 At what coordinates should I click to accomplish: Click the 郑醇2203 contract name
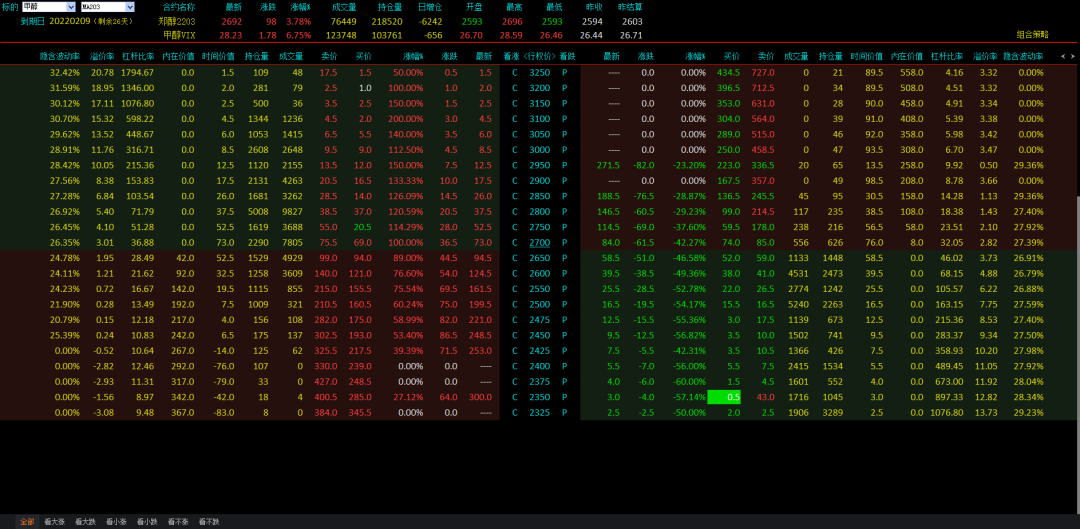coord(177,21)
